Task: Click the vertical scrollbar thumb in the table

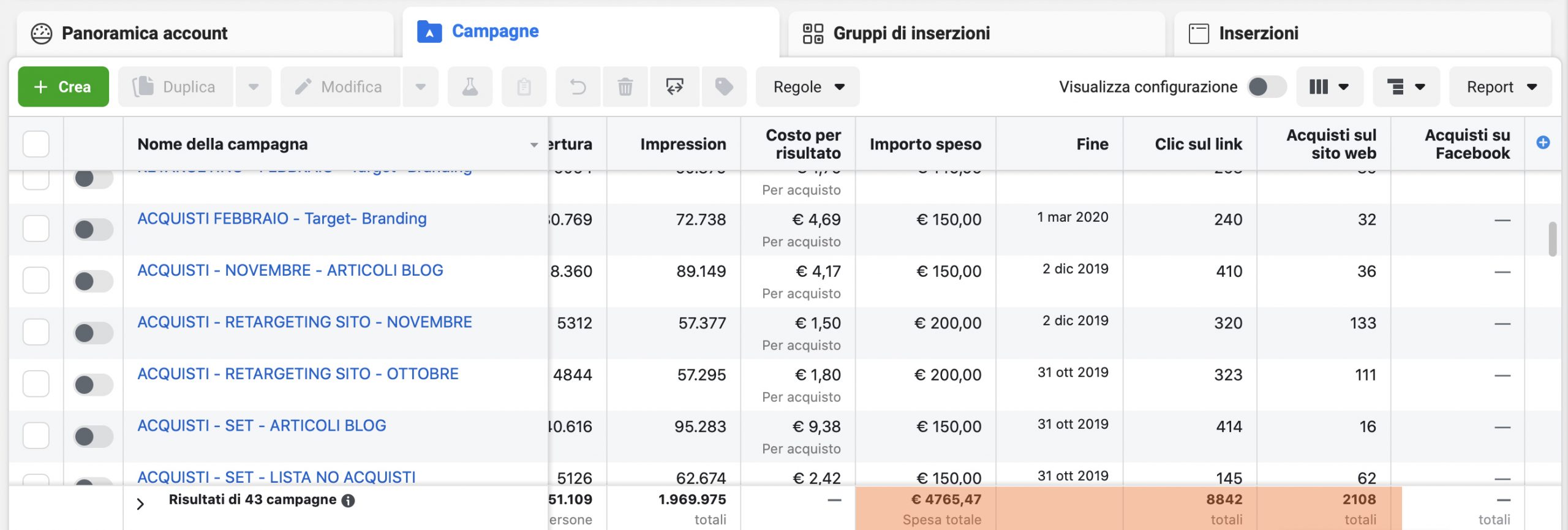Action: click(1552, 239)
